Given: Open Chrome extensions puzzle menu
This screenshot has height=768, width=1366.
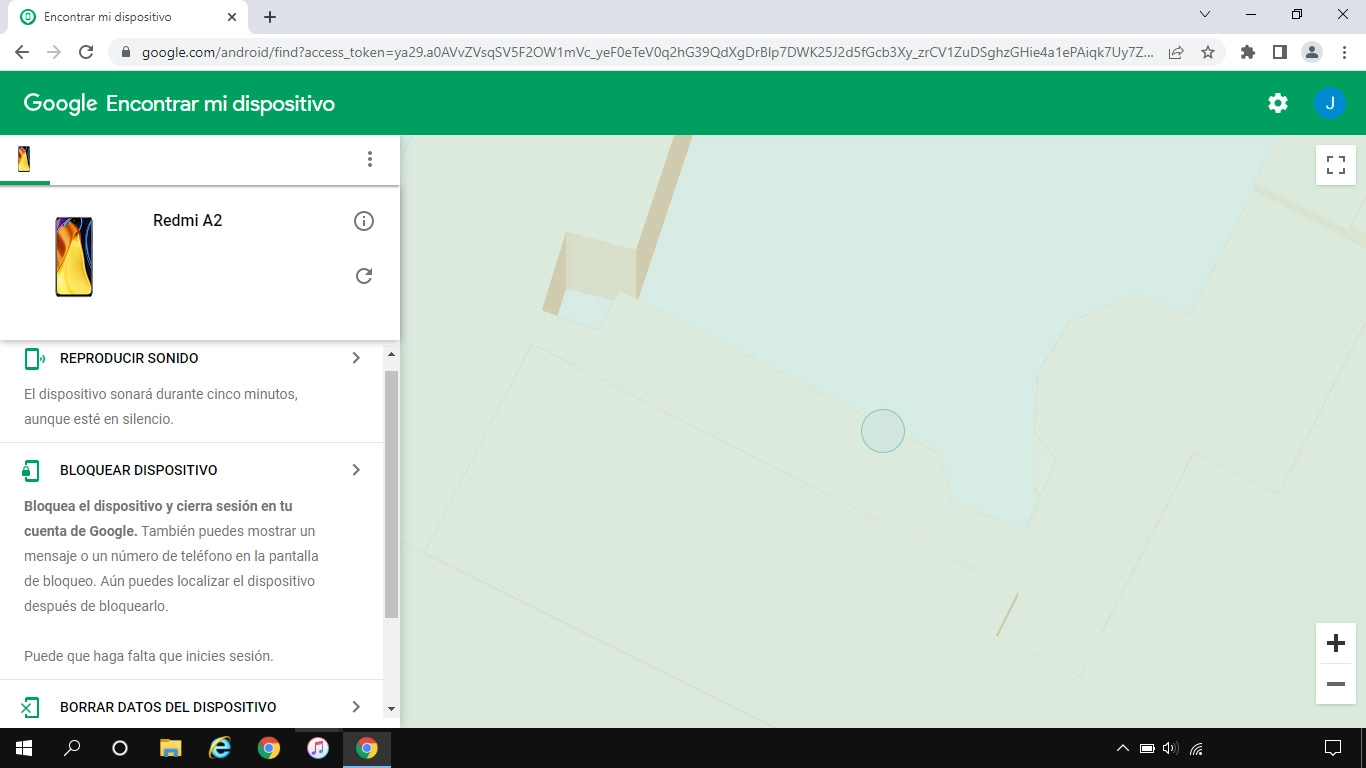Looking at the screenshot, I should 1247,51.
